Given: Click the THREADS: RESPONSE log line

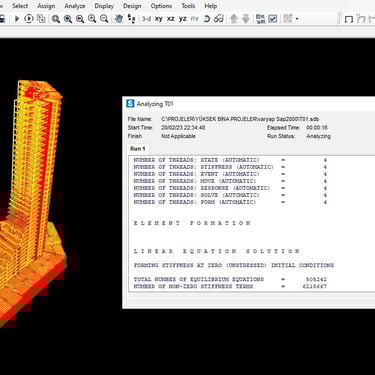Looking at the screenshot, I should (230, 188).
